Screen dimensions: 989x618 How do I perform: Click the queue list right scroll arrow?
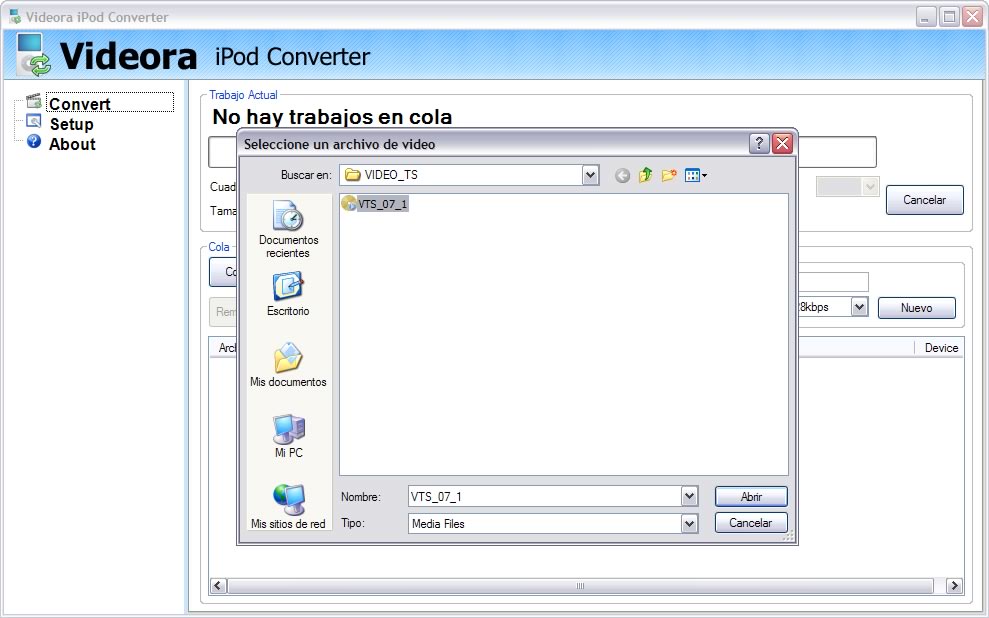point(954,585)
